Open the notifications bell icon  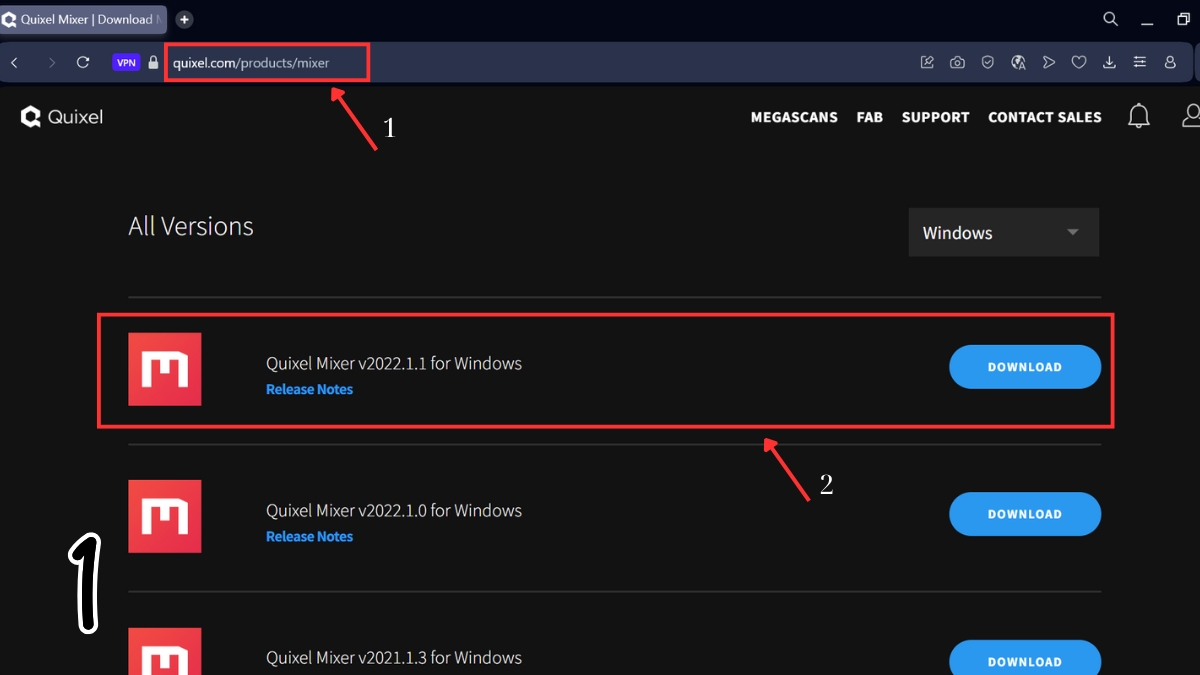pyautogui.click(x=1138, y=116)
